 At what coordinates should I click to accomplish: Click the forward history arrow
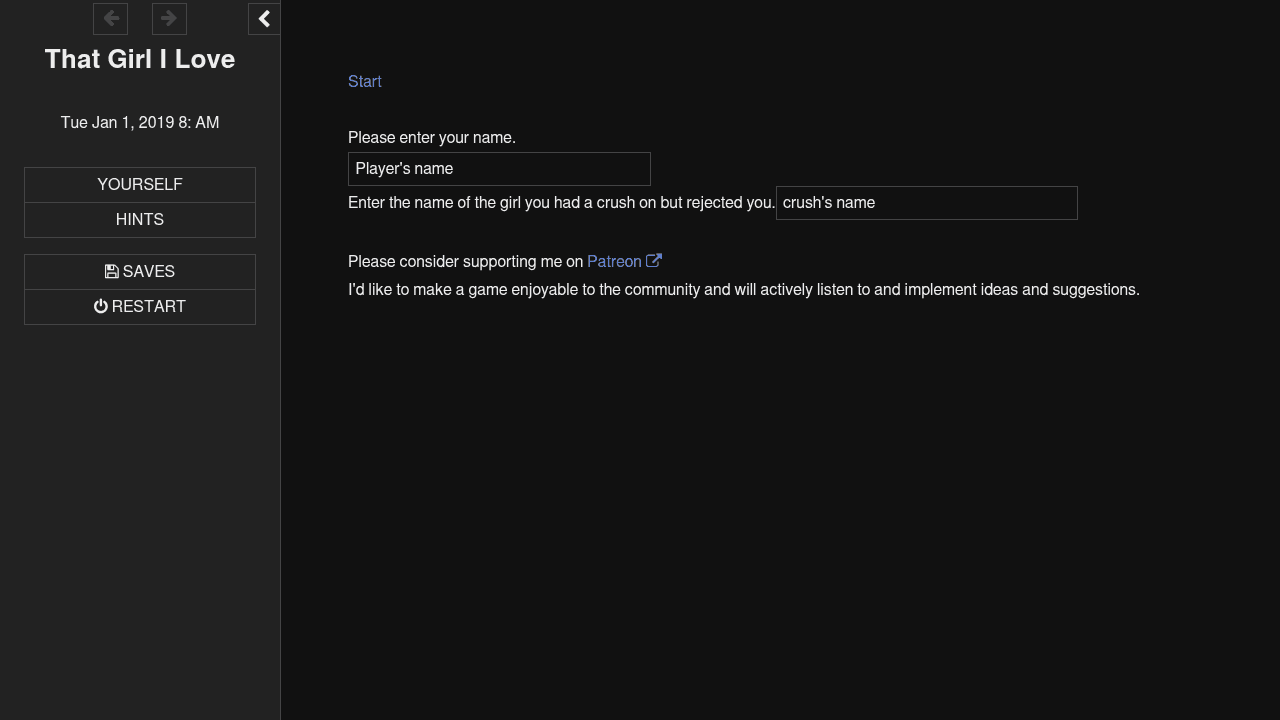tap(169, 18)
